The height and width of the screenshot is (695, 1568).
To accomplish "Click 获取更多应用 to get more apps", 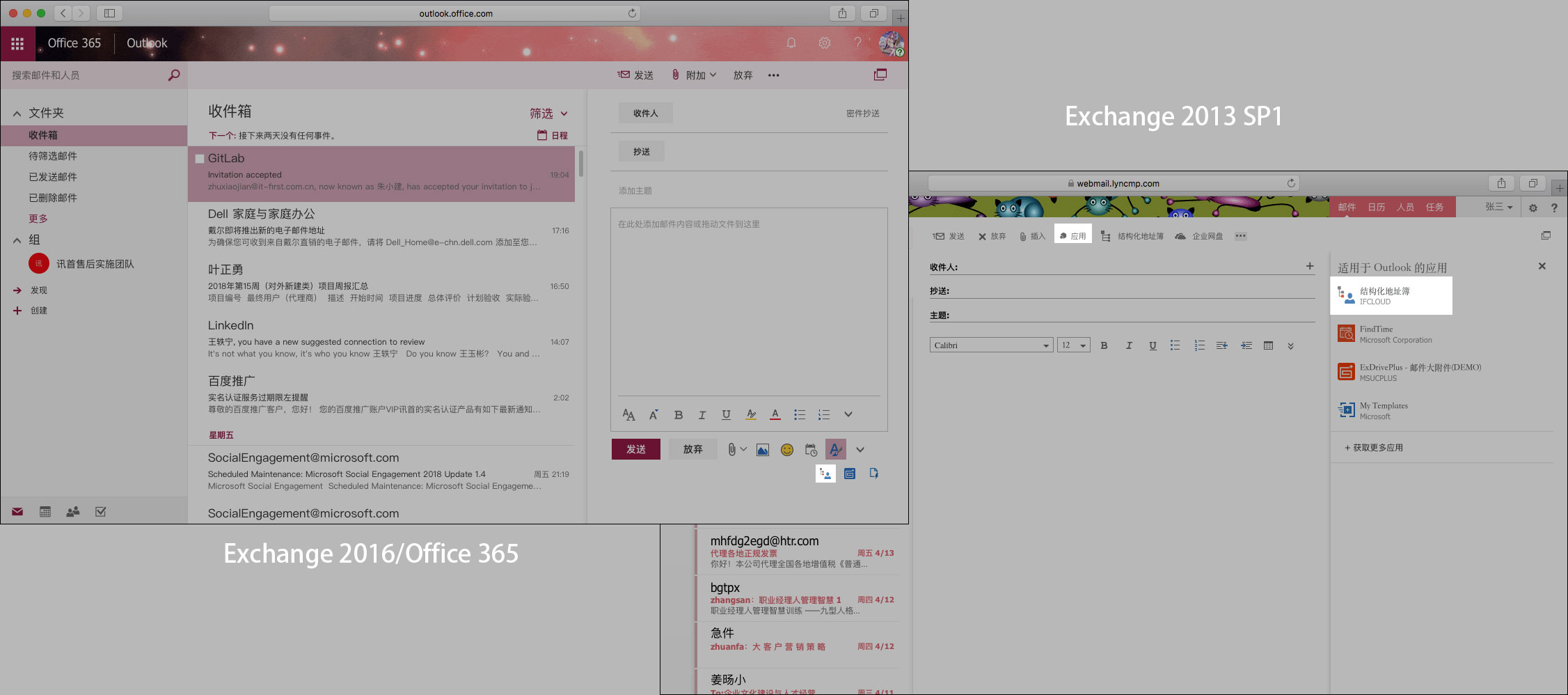I will pyautogui.click(x=1374, y=448).
